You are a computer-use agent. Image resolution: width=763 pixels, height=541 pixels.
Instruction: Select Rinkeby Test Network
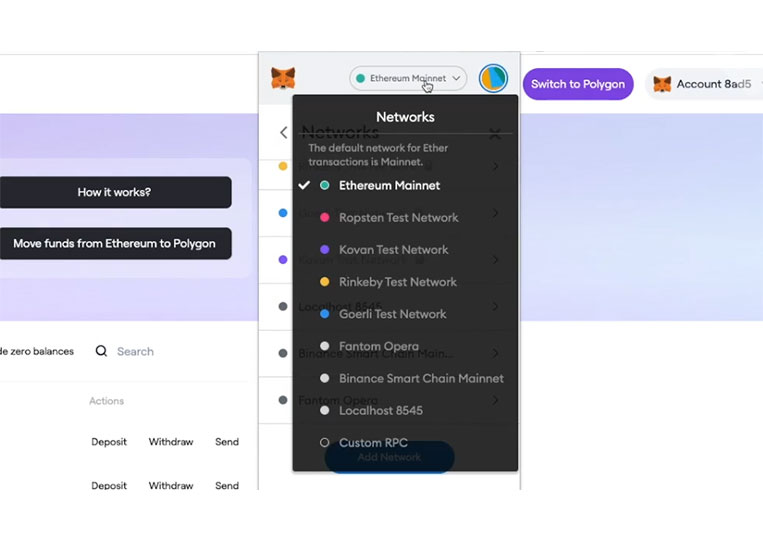click(405, 282)
